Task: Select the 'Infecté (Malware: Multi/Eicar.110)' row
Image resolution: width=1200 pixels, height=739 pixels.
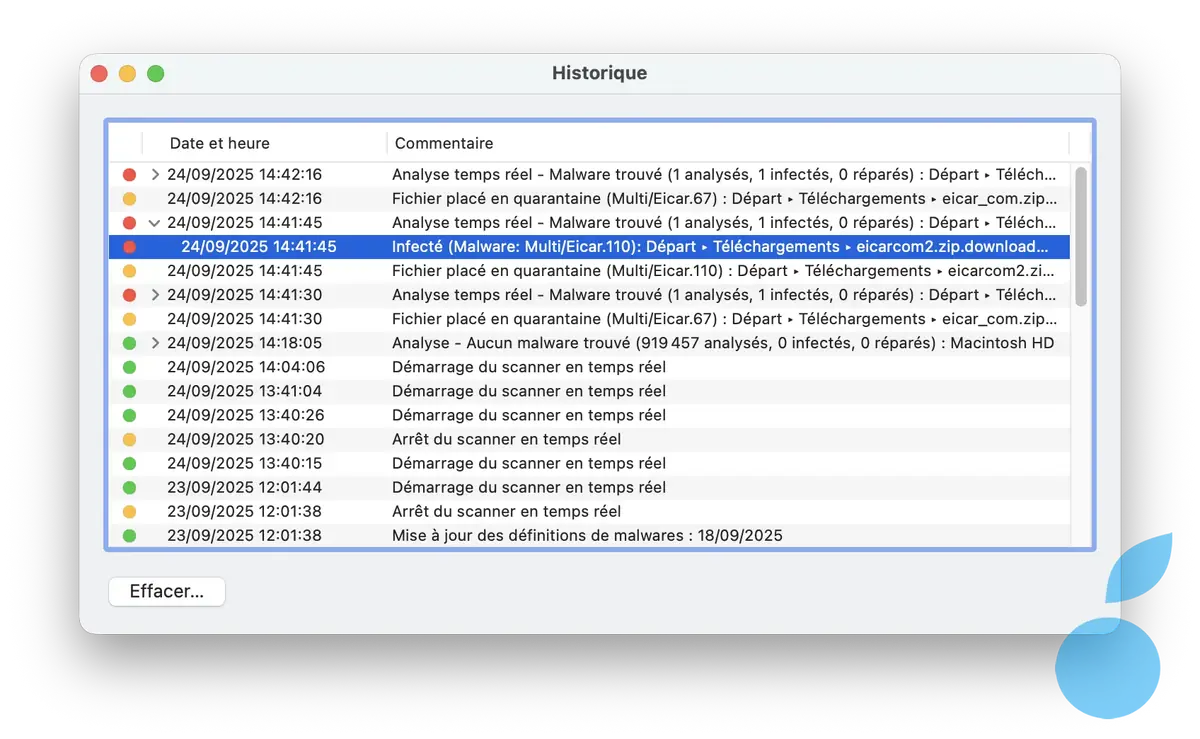Action: pyautogui.click(x=600, y=246)
